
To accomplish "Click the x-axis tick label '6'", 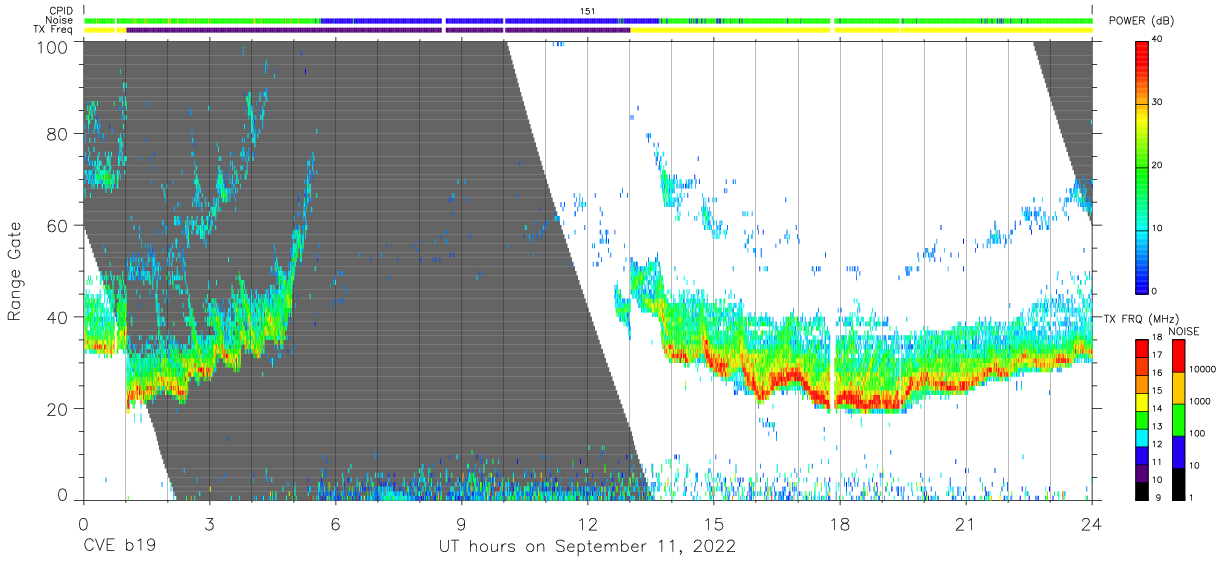I will [x=335, y=524].
